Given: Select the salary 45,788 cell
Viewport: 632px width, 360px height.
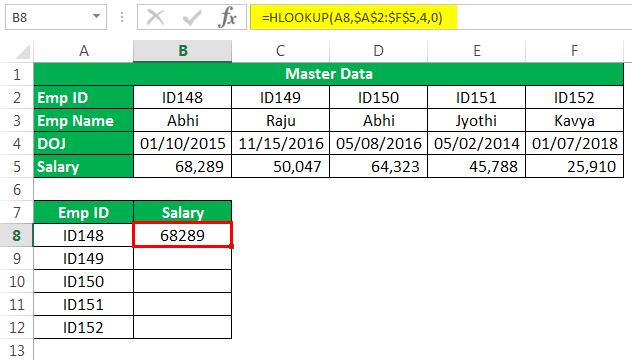Looking at the screenshot, I should point(476,166).
